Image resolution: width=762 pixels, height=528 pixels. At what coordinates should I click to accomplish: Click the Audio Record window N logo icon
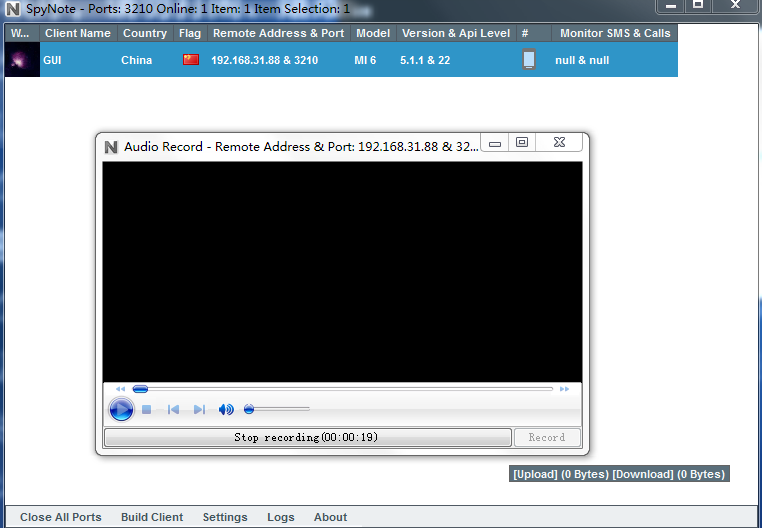tap(111, 147)
